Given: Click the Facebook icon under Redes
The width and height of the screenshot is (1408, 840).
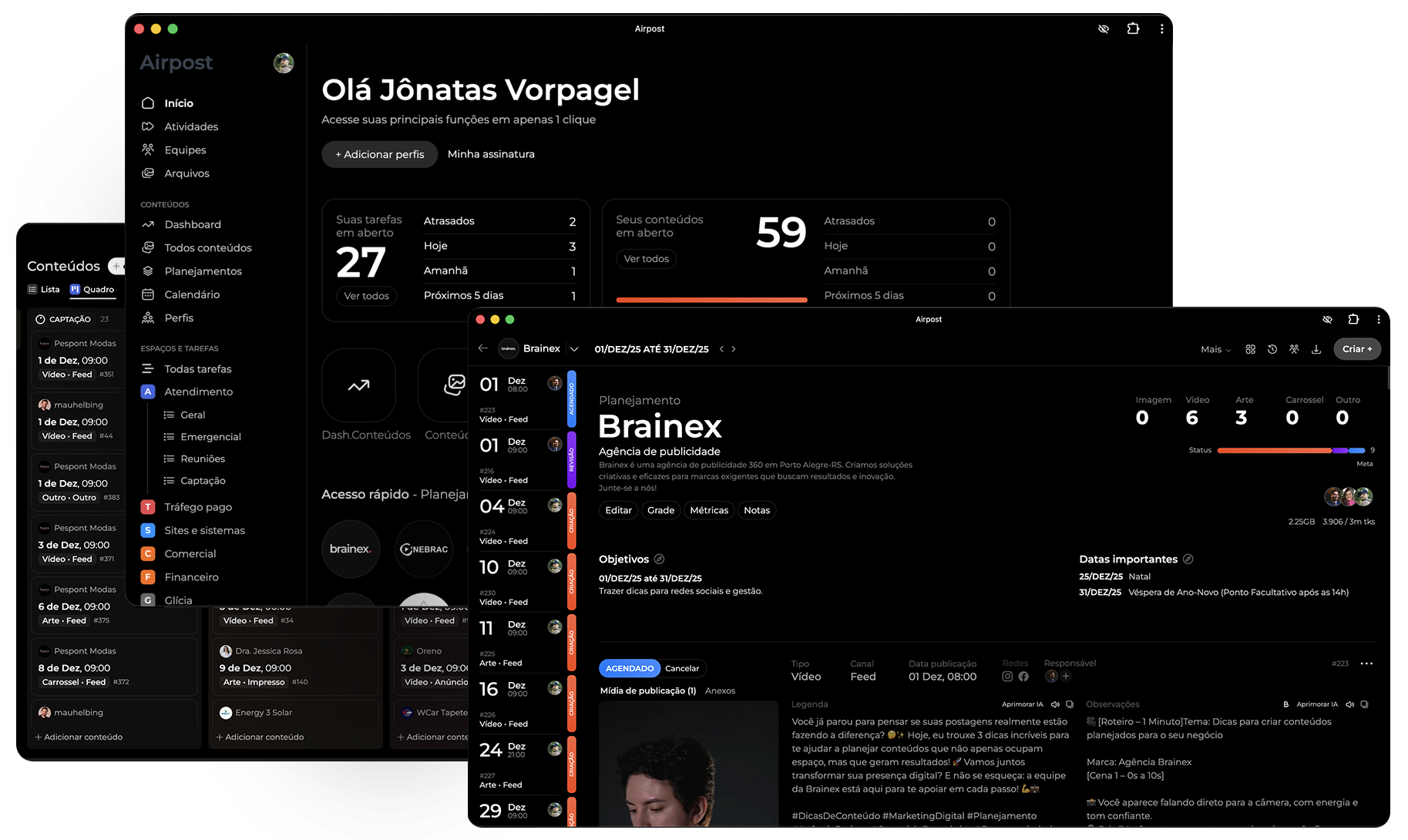Looking at the screenshot, I should click(1023, 677).
